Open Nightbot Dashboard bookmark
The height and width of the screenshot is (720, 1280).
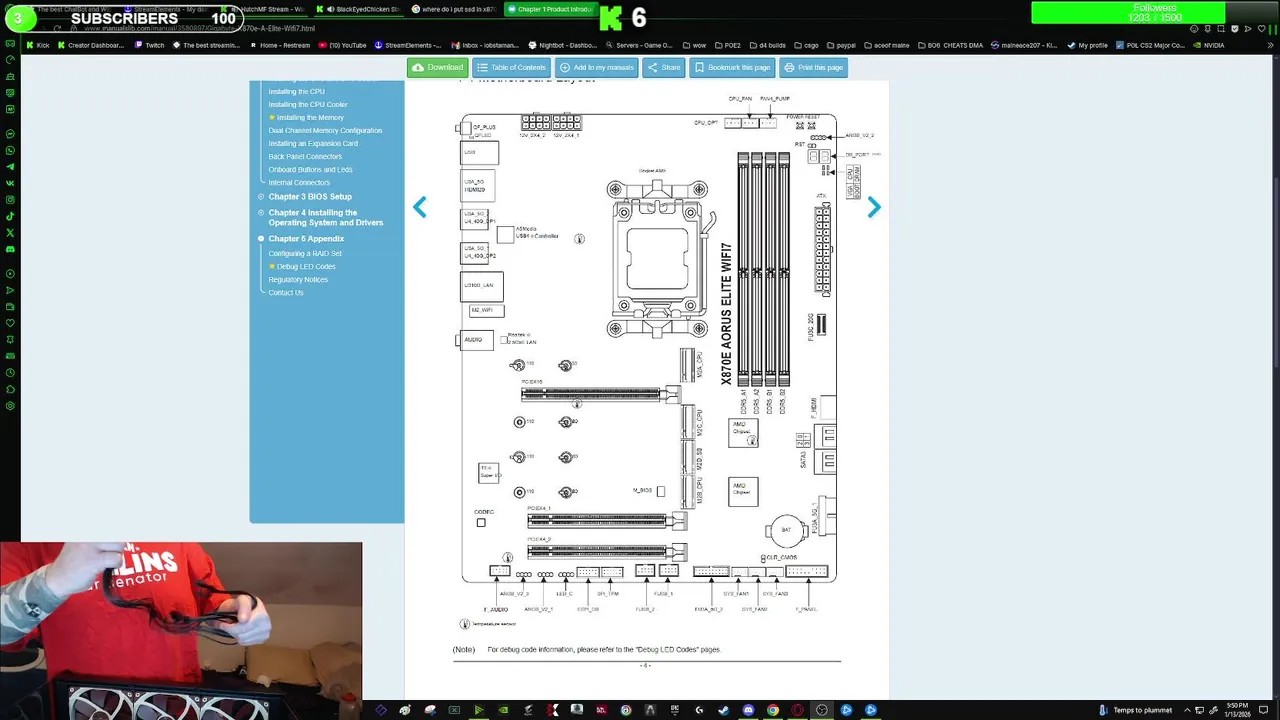pyautogui.click(x=563, y=45)
